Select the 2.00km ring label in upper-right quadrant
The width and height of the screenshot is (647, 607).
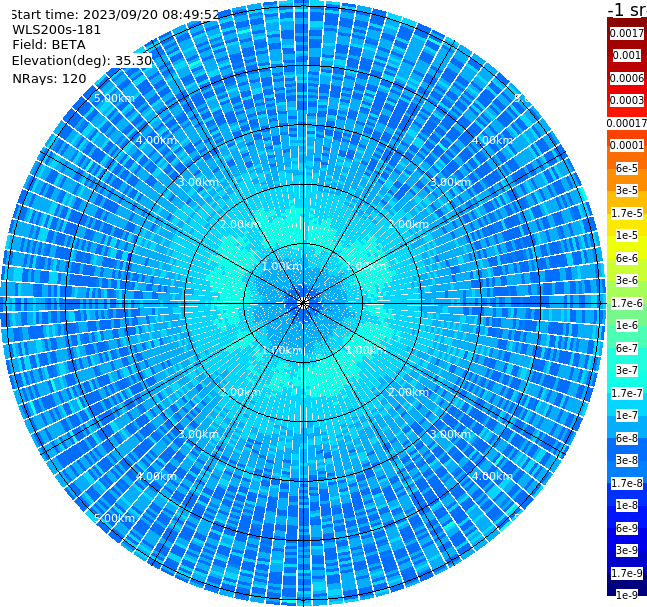click(x=408, y=224)
